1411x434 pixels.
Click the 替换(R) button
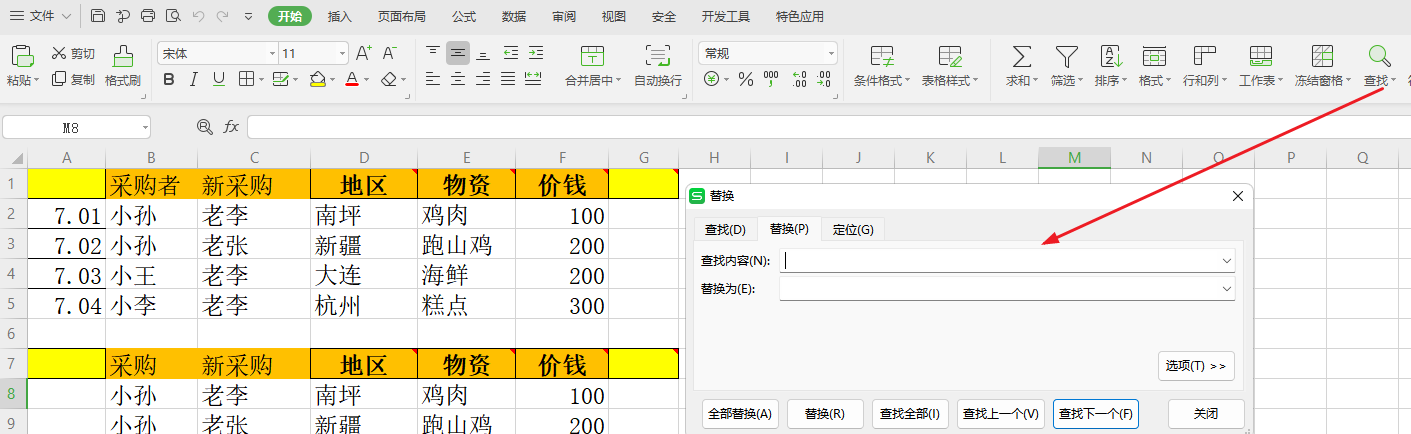(825, 413)
